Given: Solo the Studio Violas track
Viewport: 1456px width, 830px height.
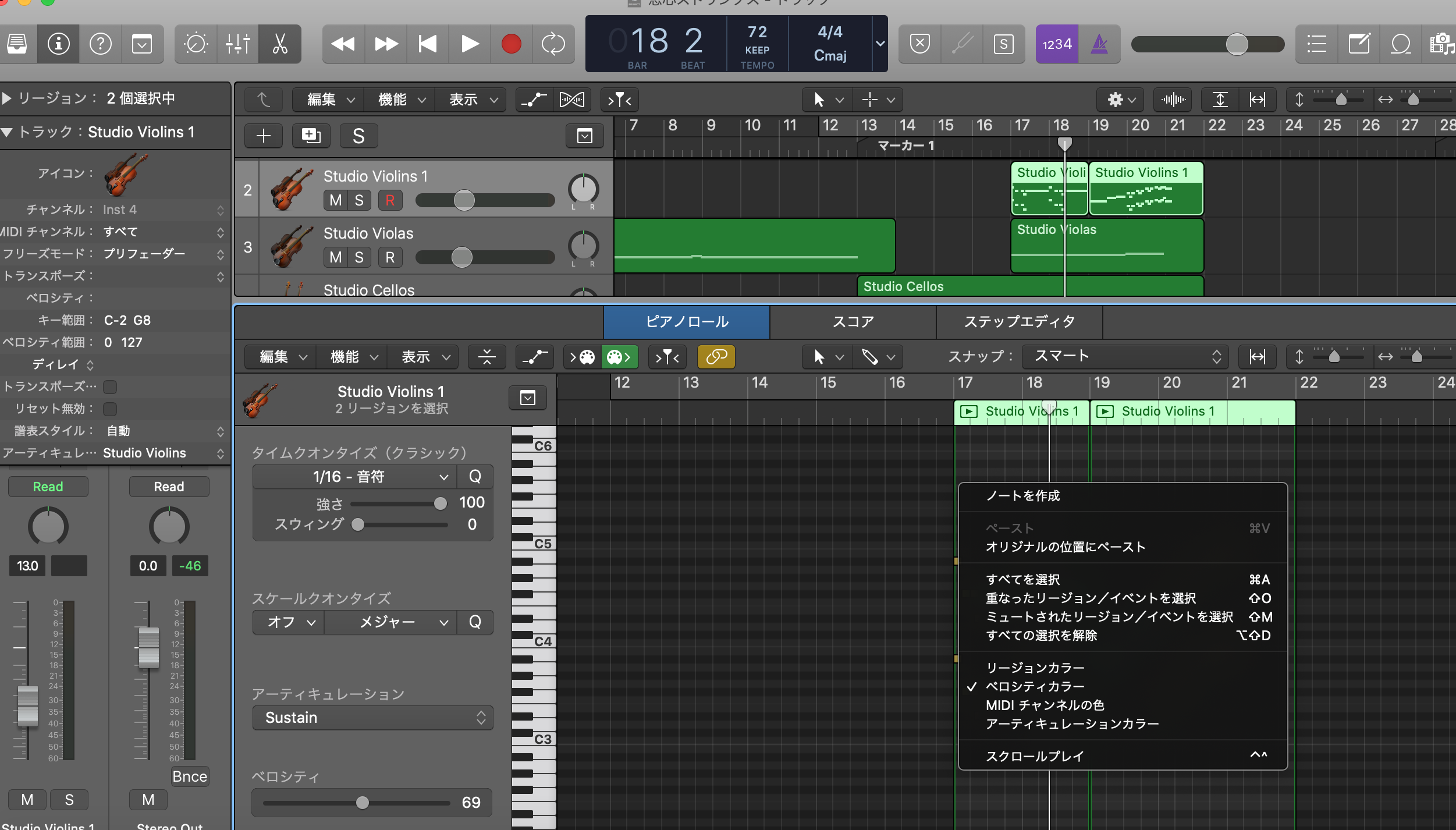Looking at the screenshot, I should (359, 257).
